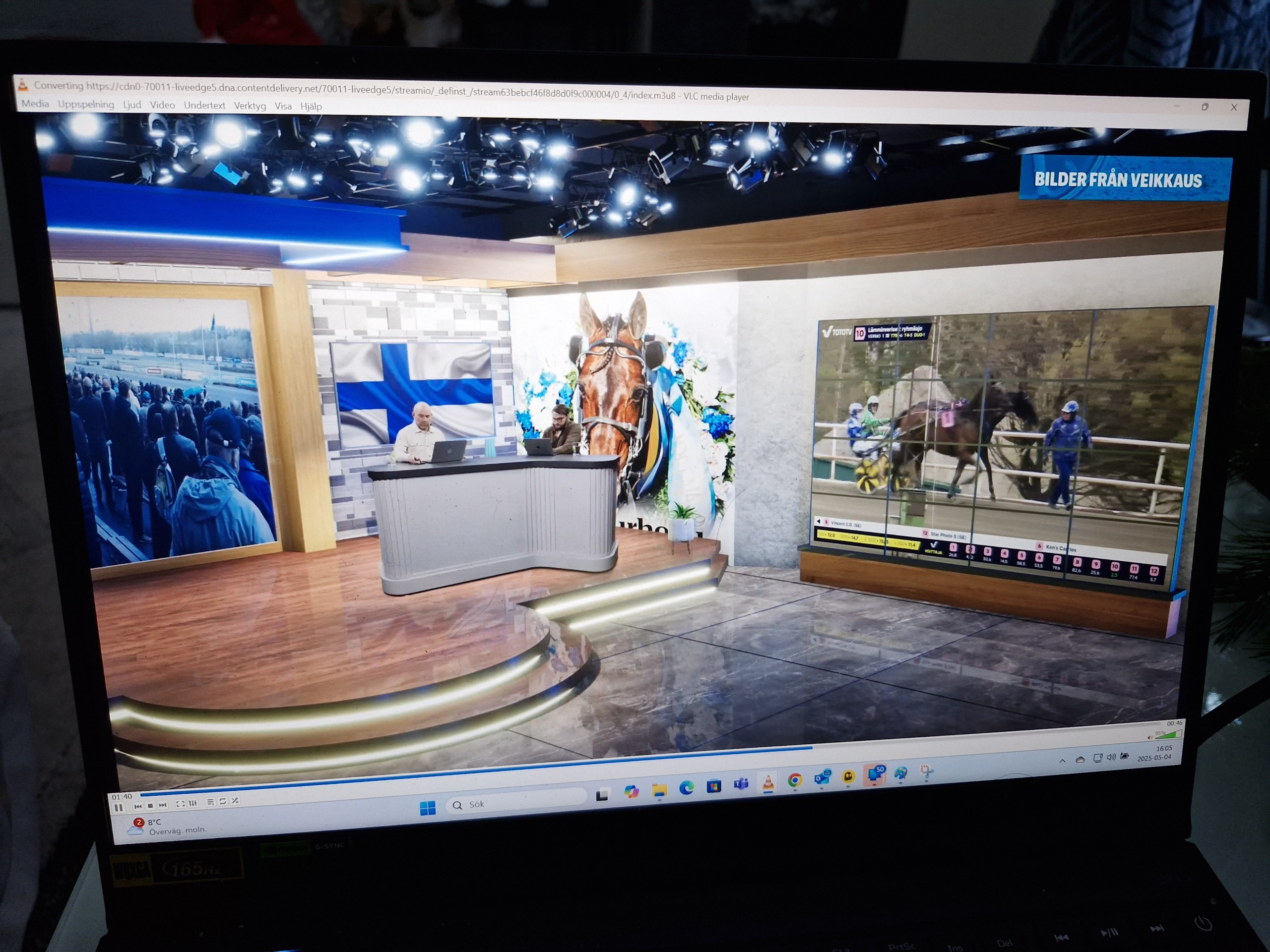Open Google Chrome from the taskbar

click(x=795, y=780)
